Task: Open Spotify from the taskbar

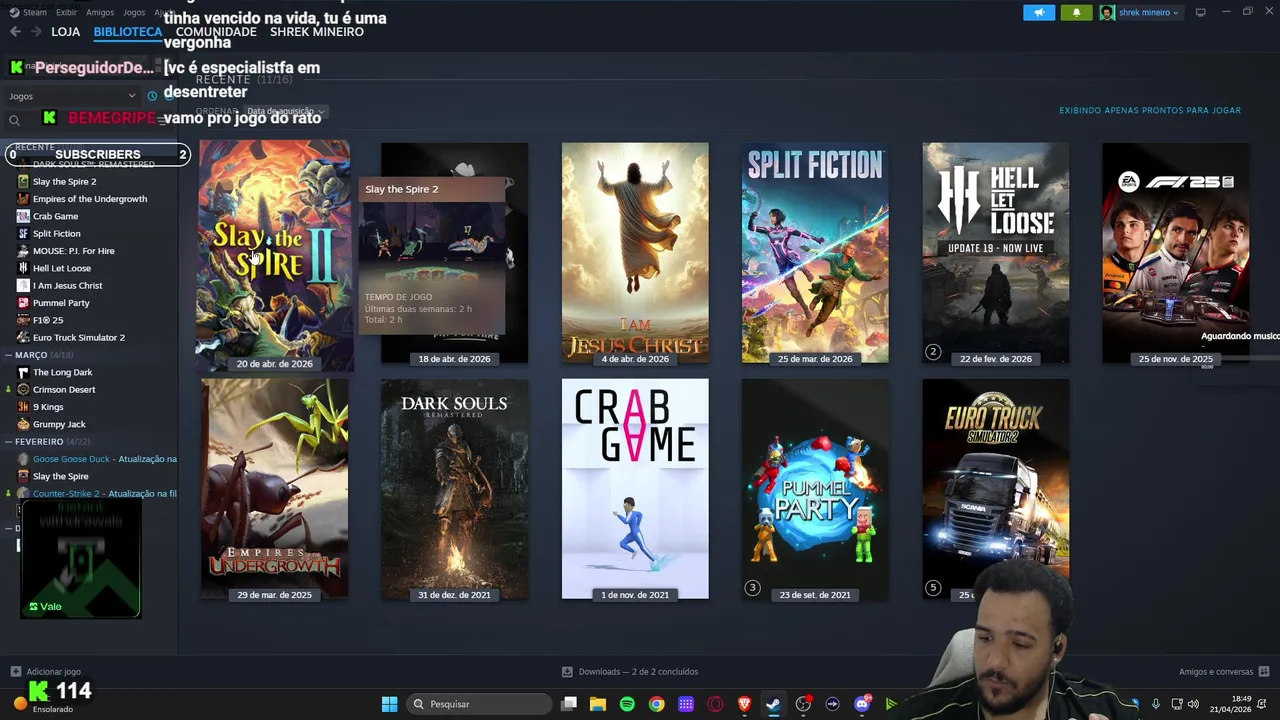Action: 627,704
